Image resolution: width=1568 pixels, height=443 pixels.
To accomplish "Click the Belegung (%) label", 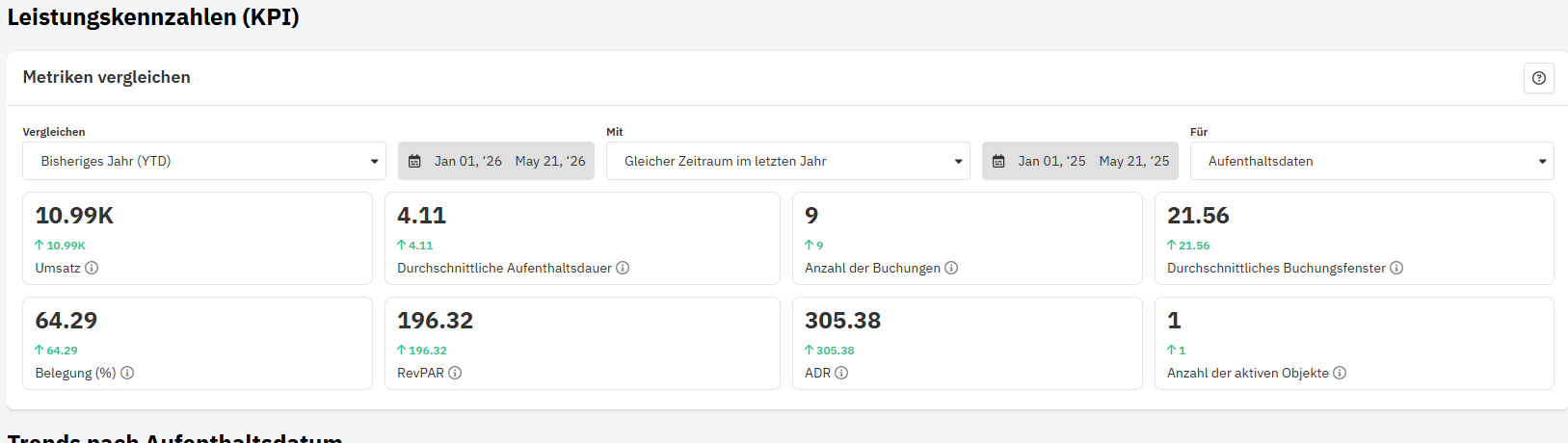I will tap(75, 373).
